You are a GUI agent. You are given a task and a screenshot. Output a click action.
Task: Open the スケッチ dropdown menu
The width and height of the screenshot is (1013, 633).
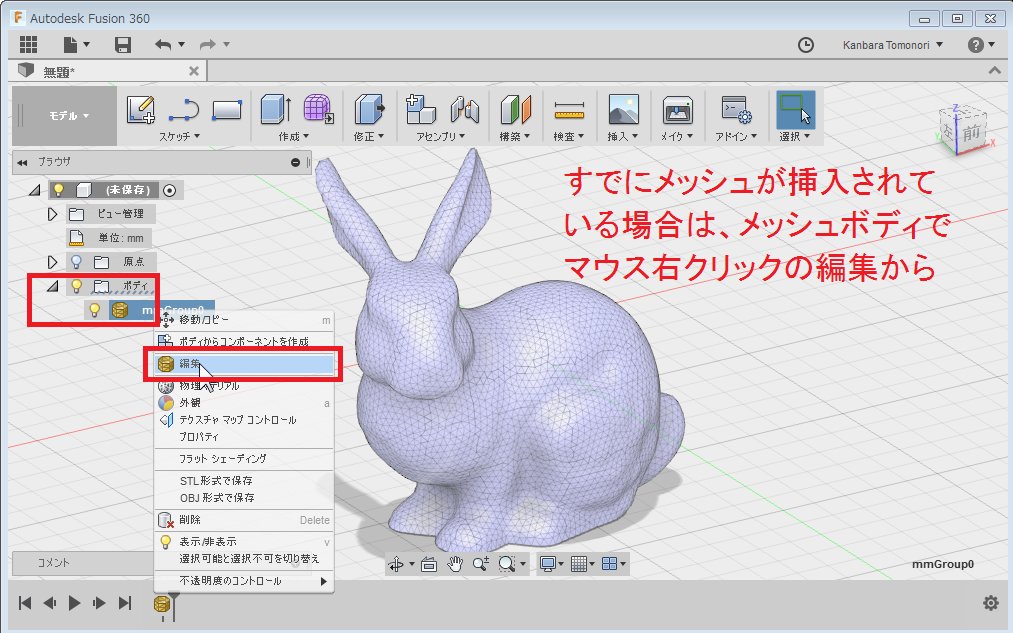180,136
